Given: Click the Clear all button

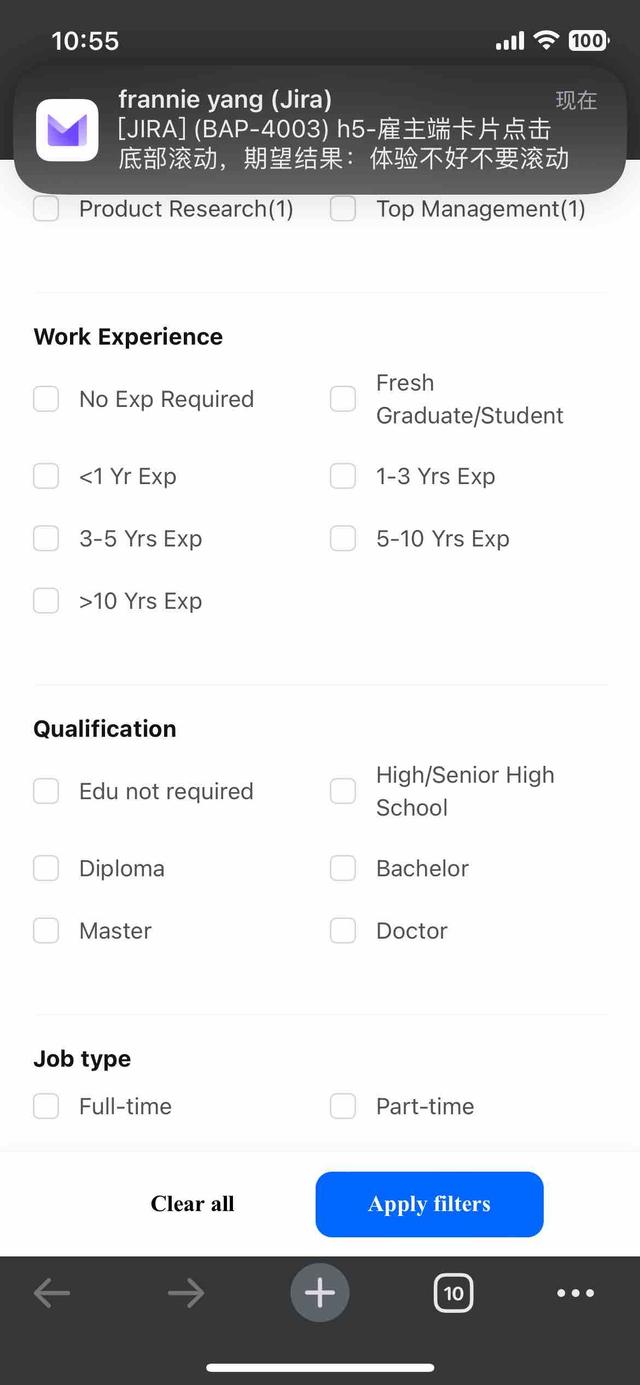Looking at the screenshot, I should pyautogui.click(x=192, y=1204).
